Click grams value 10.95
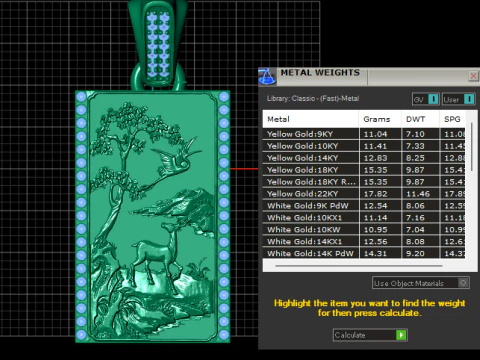Screen dimensions: 480x360 tap(375, 230)
